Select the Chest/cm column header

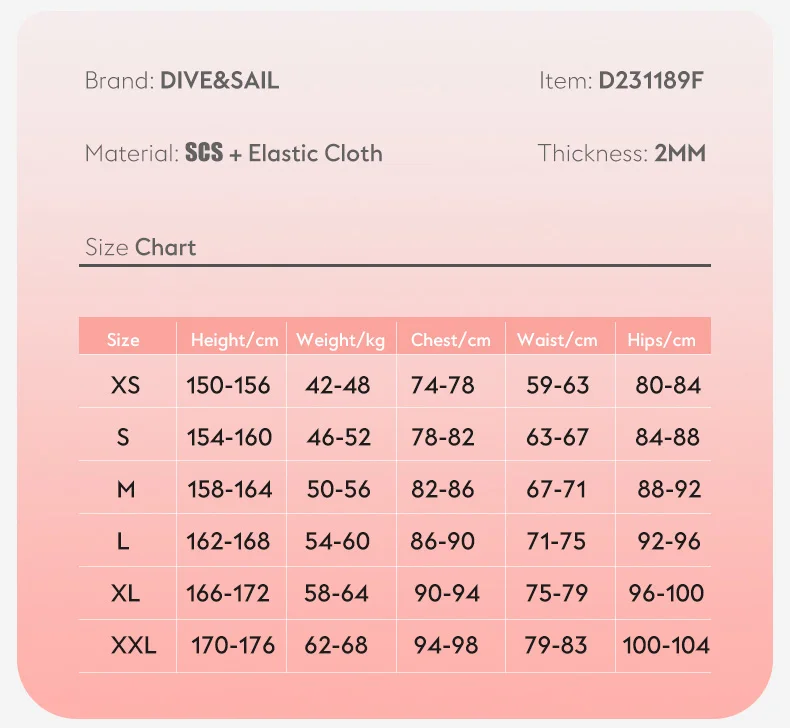coord(451,340)
